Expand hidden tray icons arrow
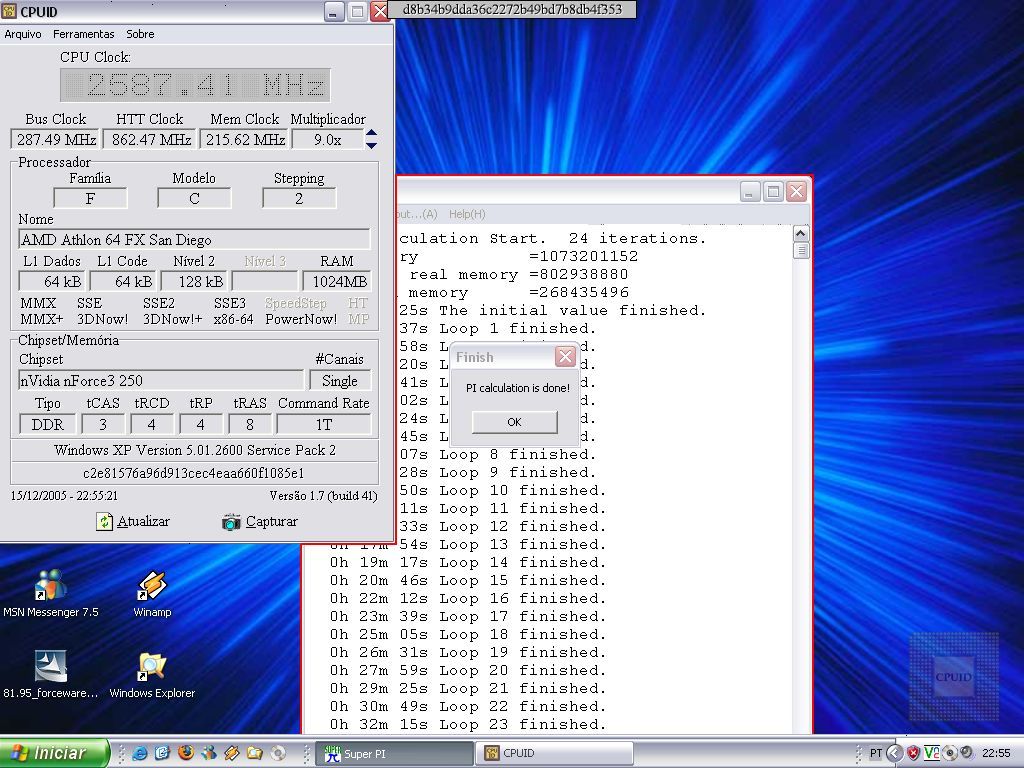This screenshot has width=1024, height=768. coord(895,753)
